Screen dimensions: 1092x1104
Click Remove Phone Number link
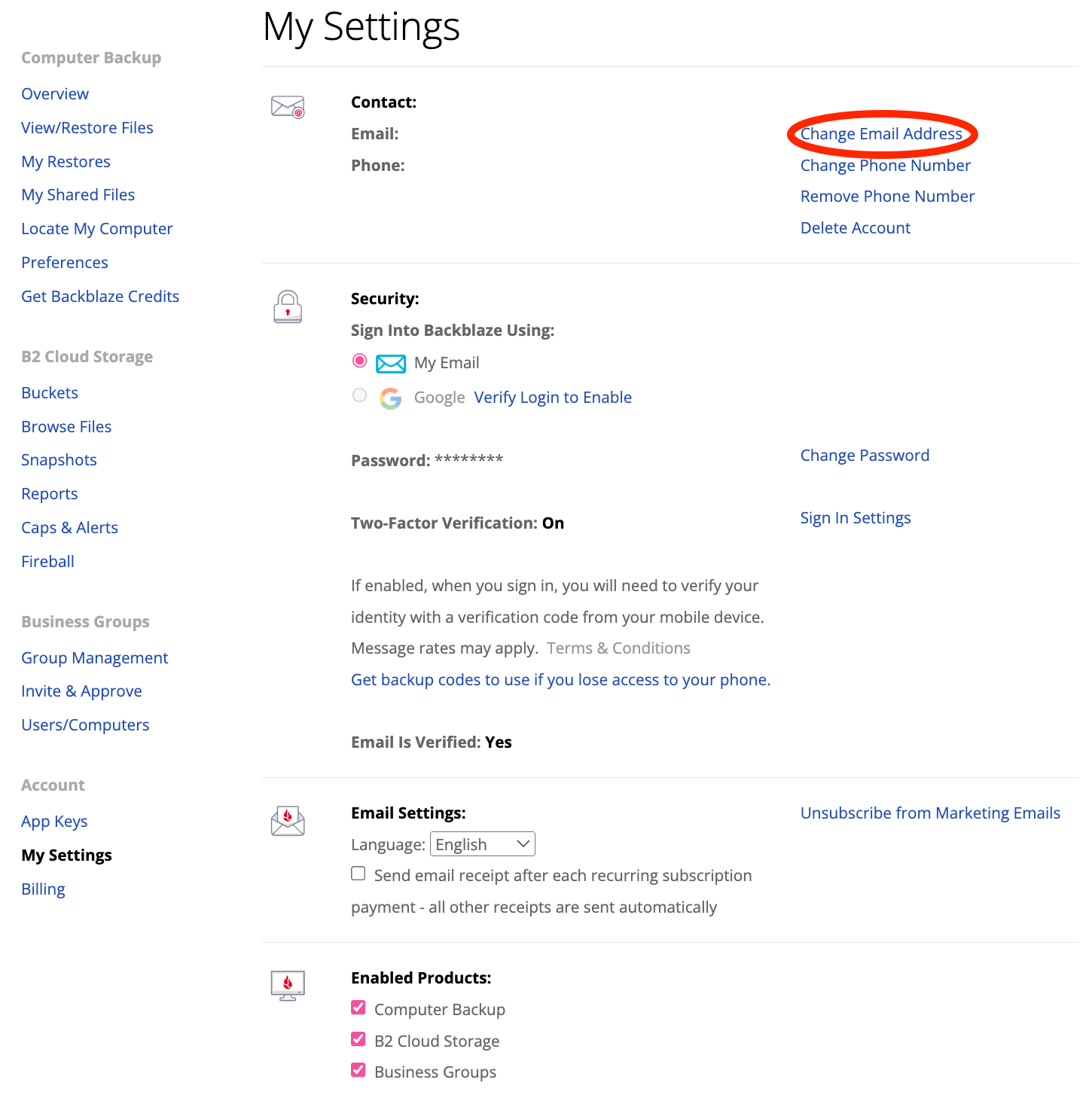[x=888, y=197]
